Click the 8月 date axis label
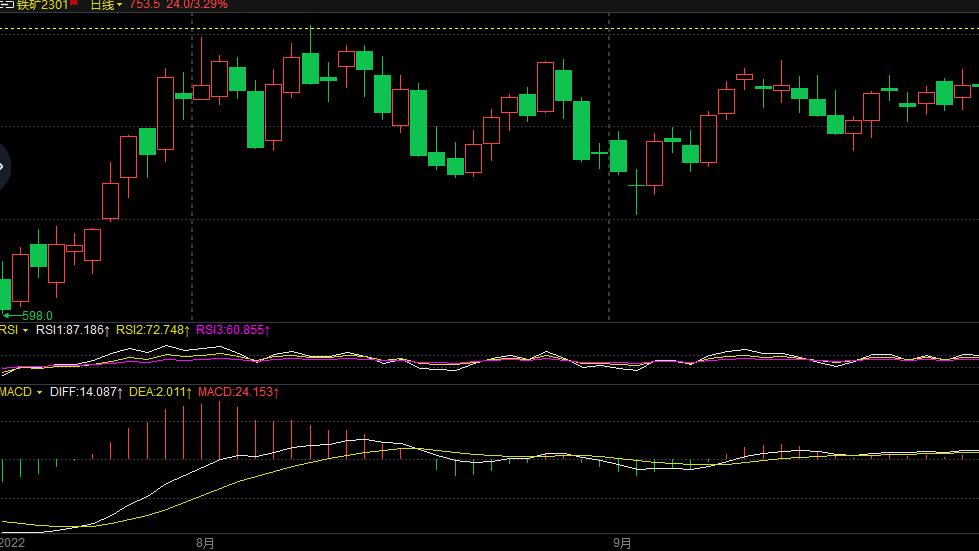The image size is (979, 551). [205, 544]
